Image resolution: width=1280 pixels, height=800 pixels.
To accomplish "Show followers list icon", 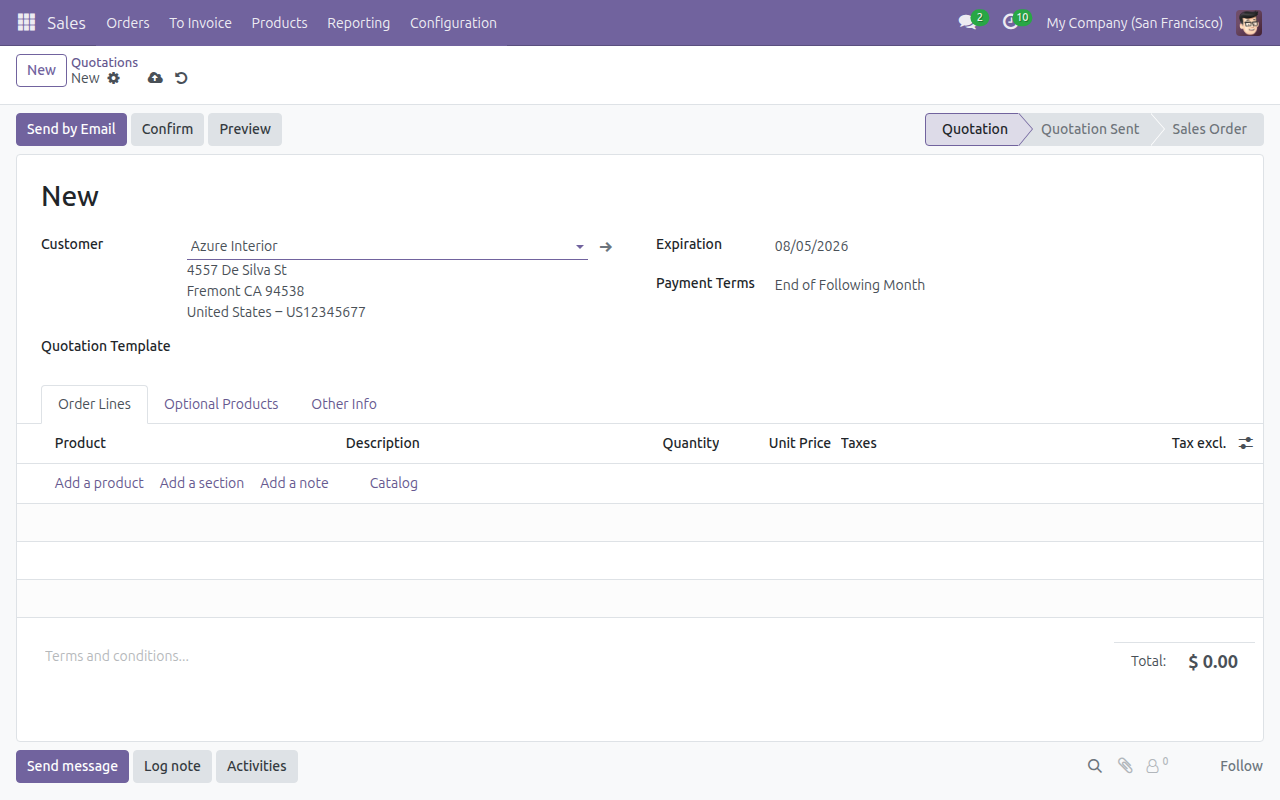I will pyautogui.click(x=1157, y=766).
